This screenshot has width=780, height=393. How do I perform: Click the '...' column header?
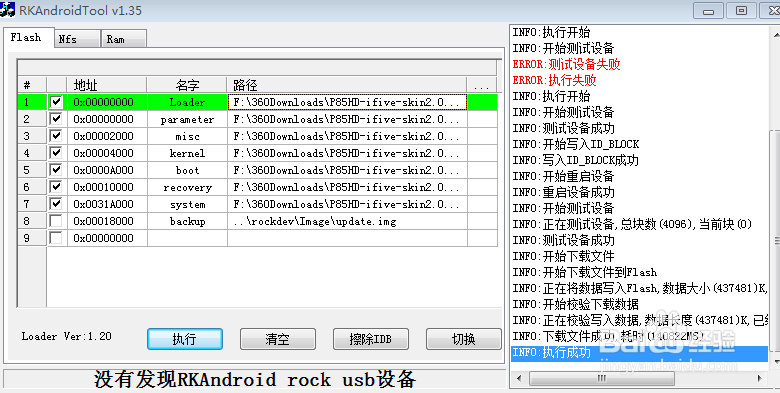pyautogui.click(x=482, y=85)
